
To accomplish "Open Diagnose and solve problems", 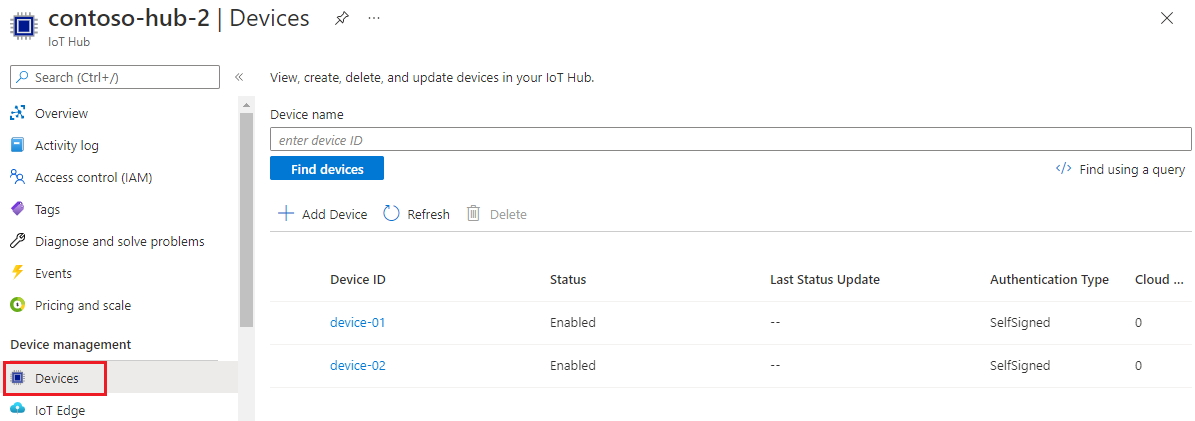I will (x=119, y=242).
